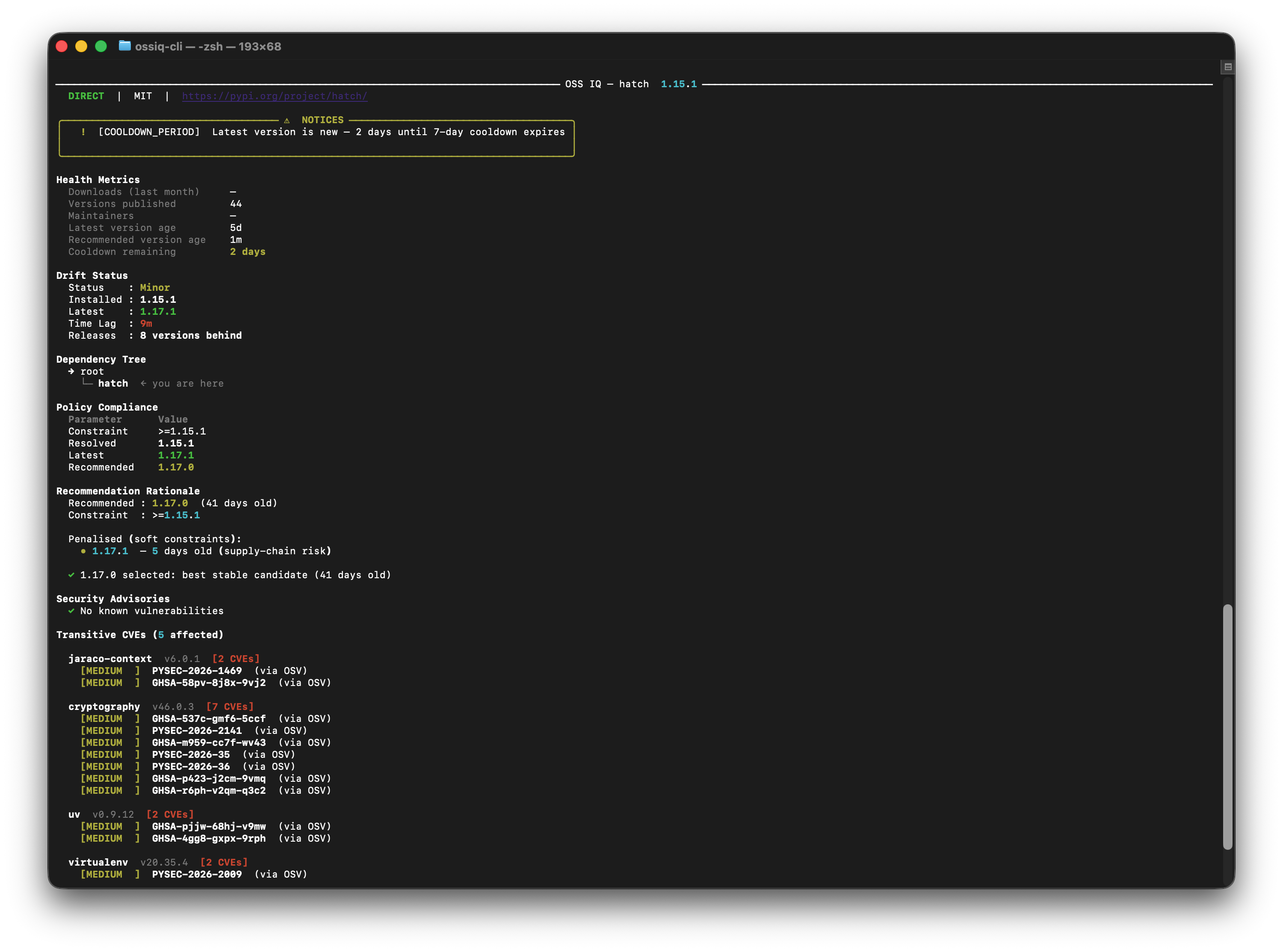Screen dimensions: 1283x952
Task: Click the 'Drift Status' heading
Action: (92, 276)
